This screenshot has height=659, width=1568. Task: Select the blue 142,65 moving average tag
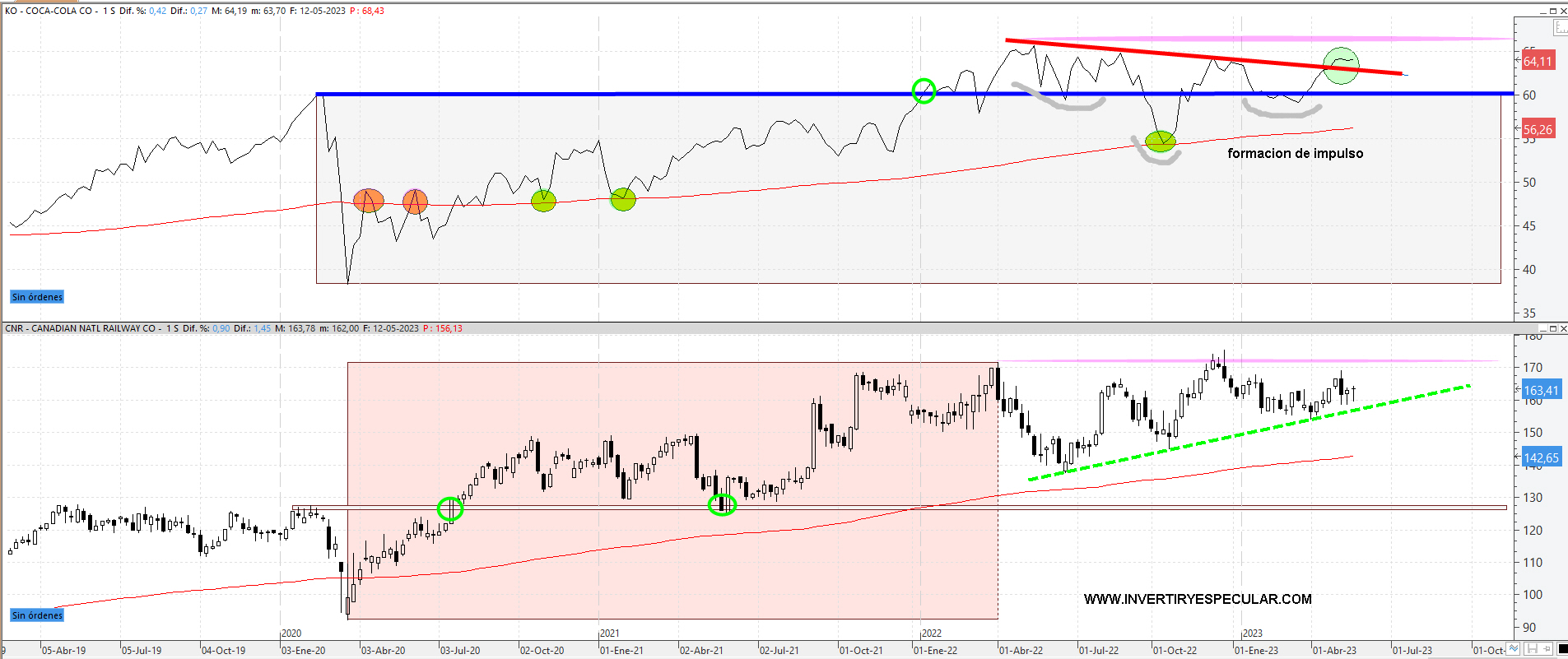pyautogui.click(x=1540, y=458)
